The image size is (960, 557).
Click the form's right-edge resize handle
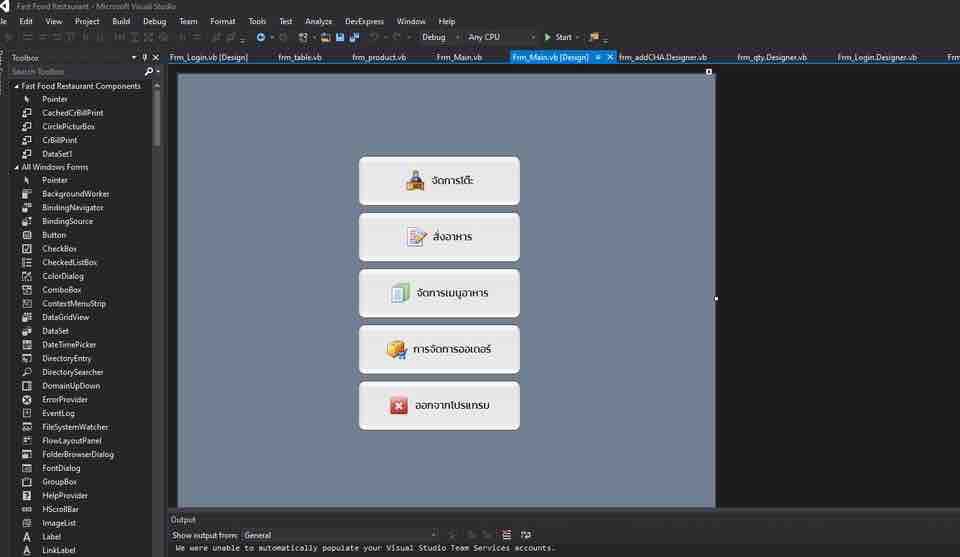(716, 299)
